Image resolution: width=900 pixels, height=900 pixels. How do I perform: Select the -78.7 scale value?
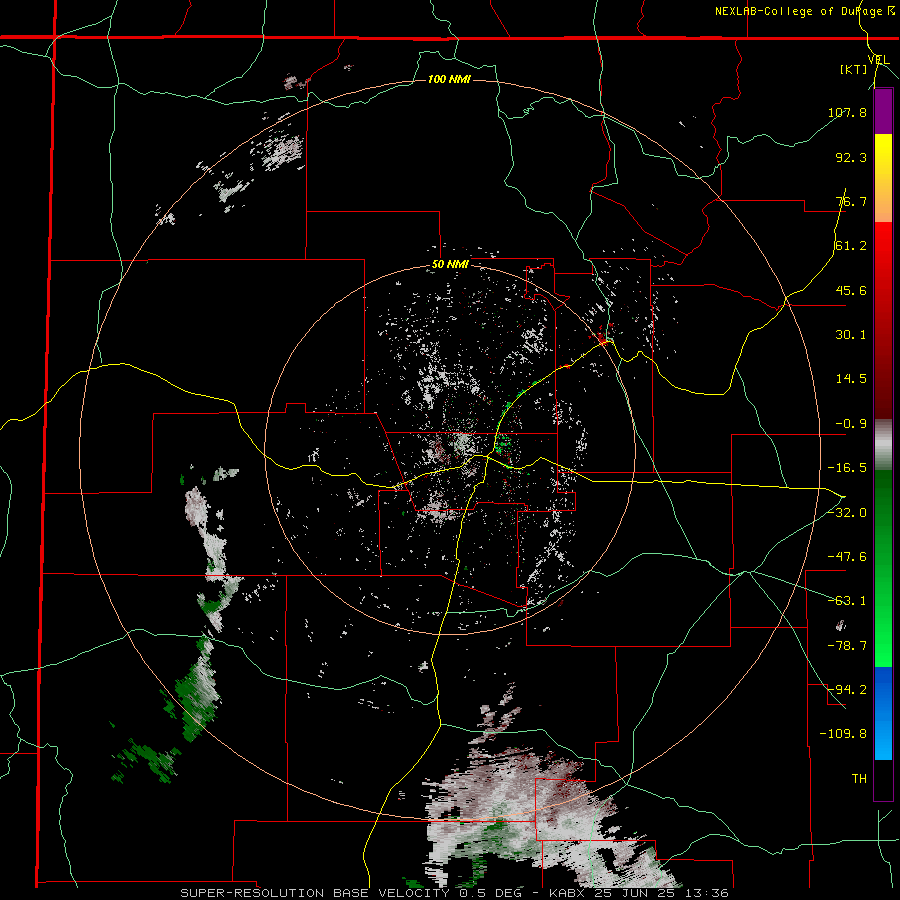pos(847,646)
